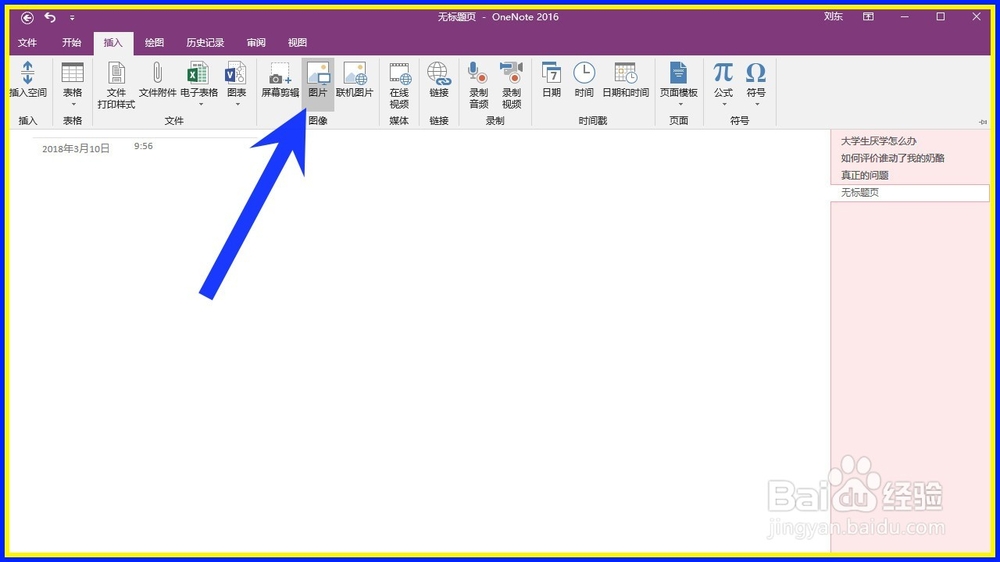Expand the Diagram dropdown arrow
The image size is (1000, 562).
click(237, 104)
